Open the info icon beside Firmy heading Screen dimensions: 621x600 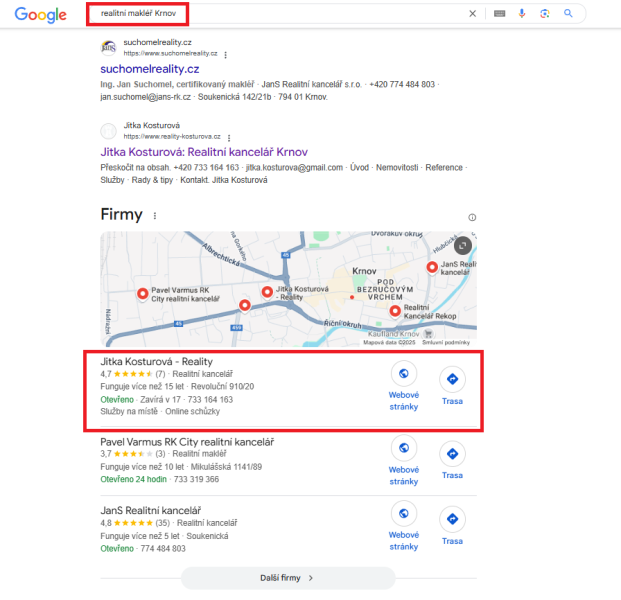coord(472,217)
